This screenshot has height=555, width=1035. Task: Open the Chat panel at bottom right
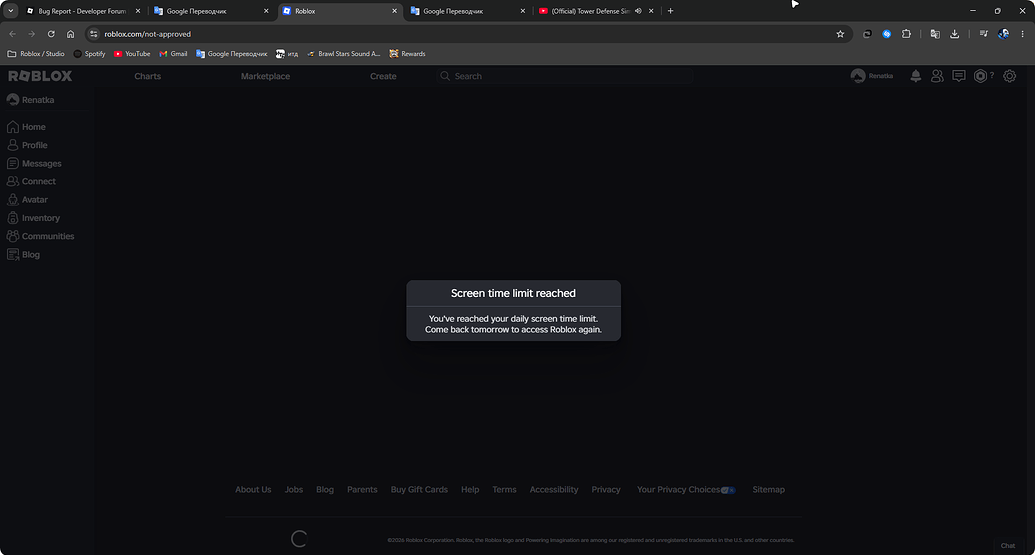tap(1008, 546)
